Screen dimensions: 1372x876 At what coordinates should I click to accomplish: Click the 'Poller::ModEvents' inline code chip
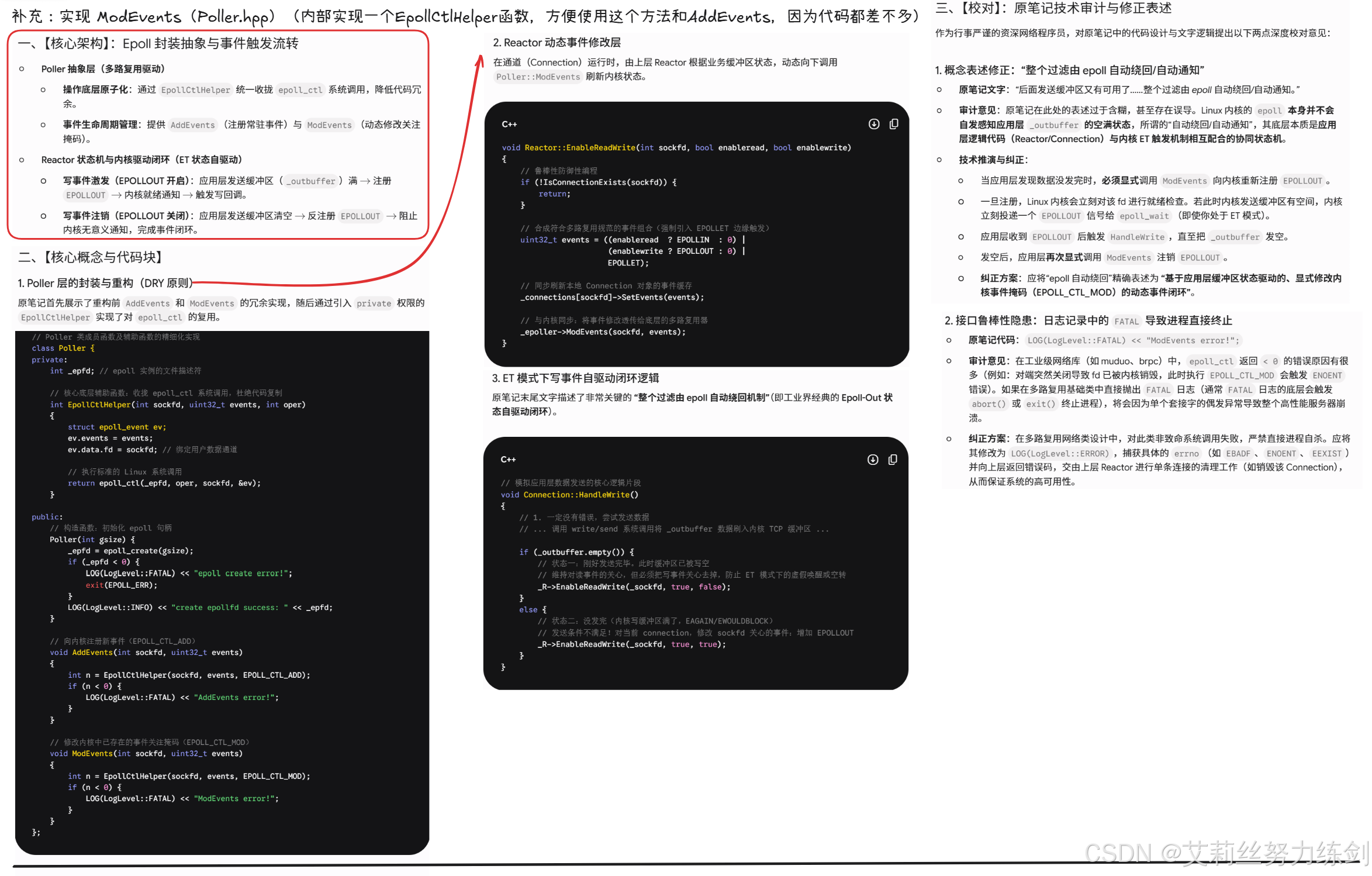[538, 77]
